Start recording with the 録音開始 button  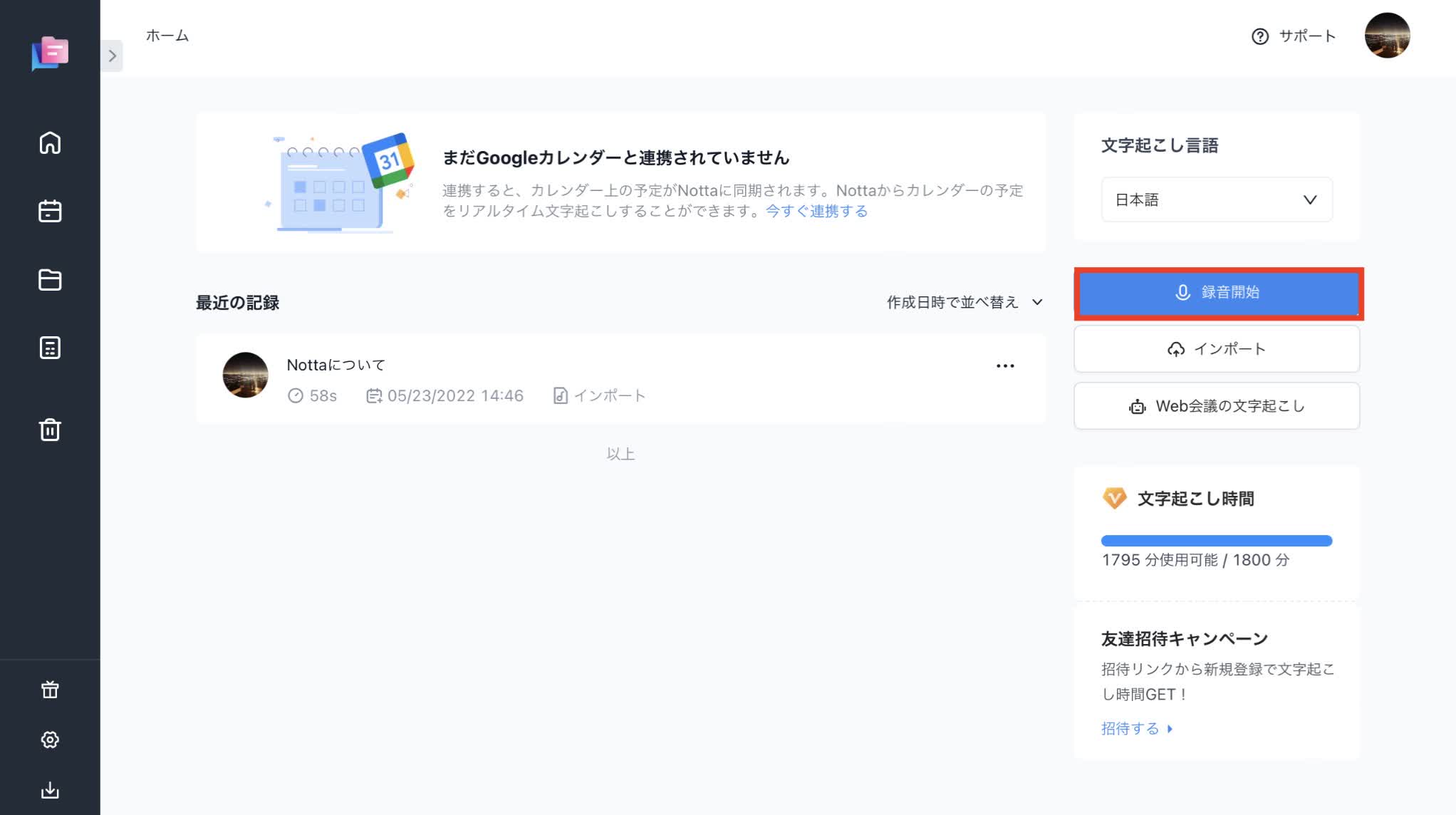click(x=1218, y=293)
